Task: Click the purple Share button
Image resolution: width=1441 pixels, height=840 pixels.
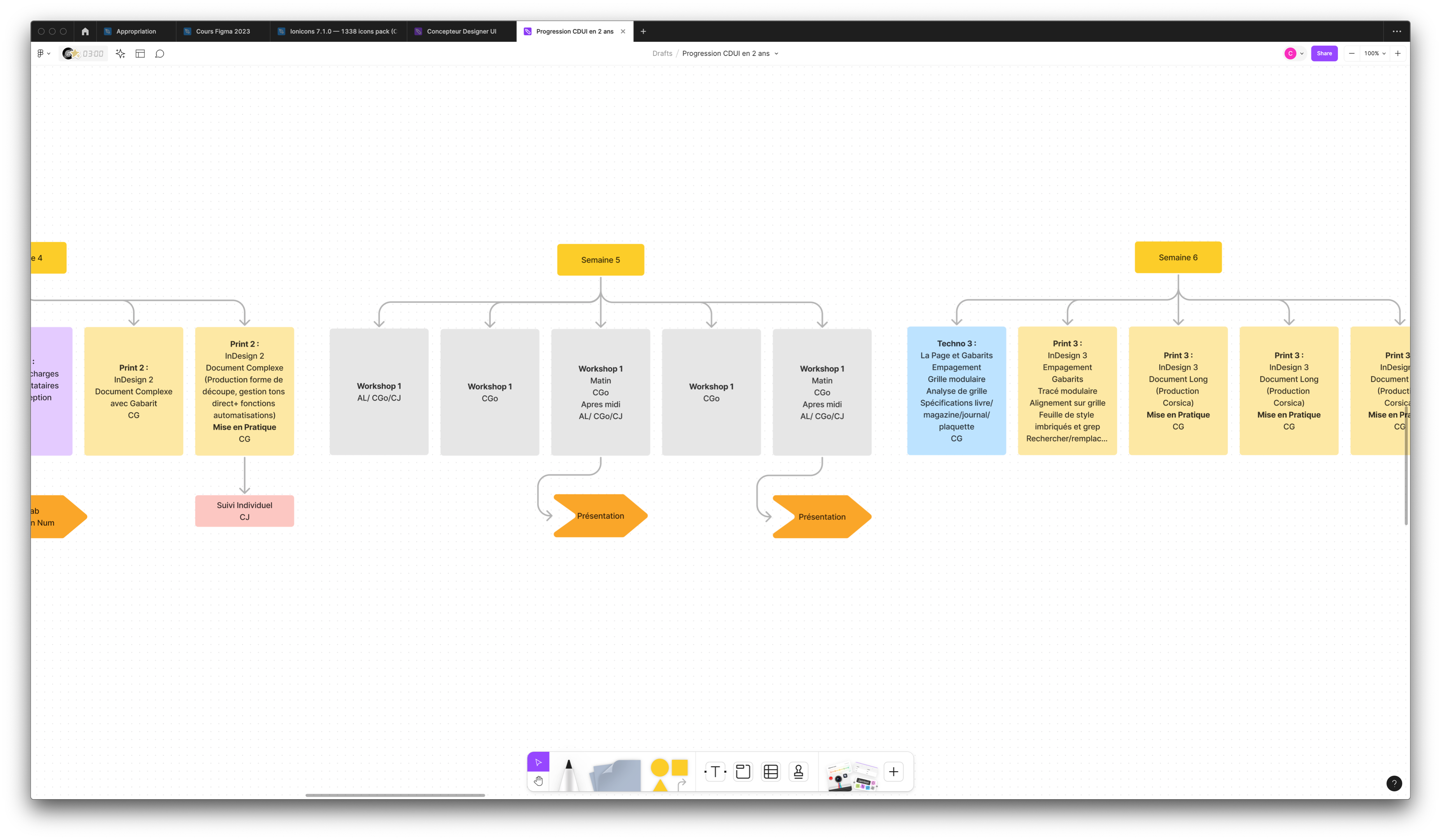Action: pyautogui.click(x=1324, y=54)
